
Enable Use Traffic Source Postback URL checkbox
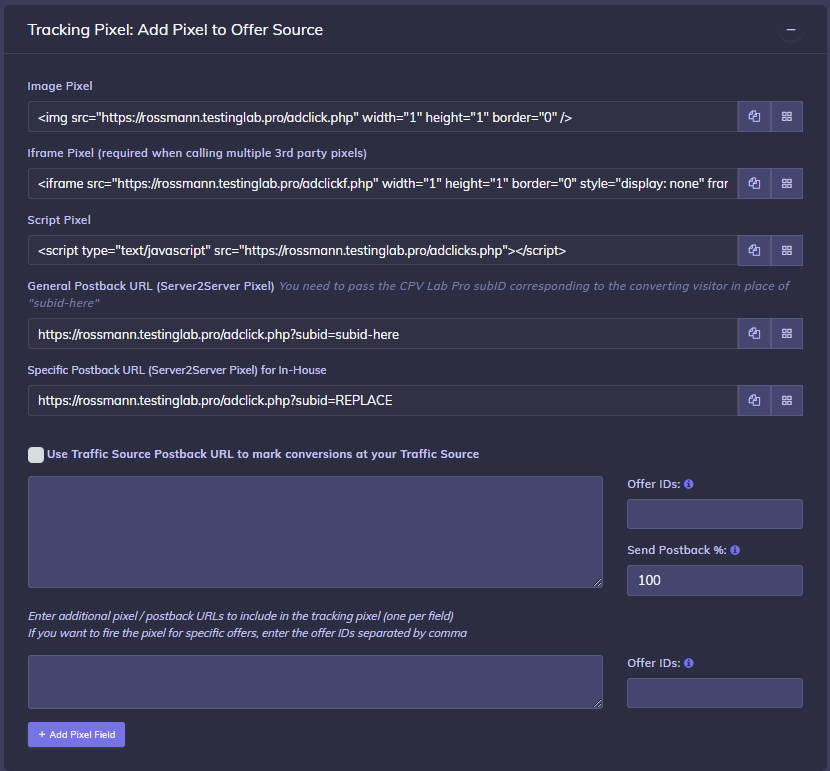click(36, 455)
